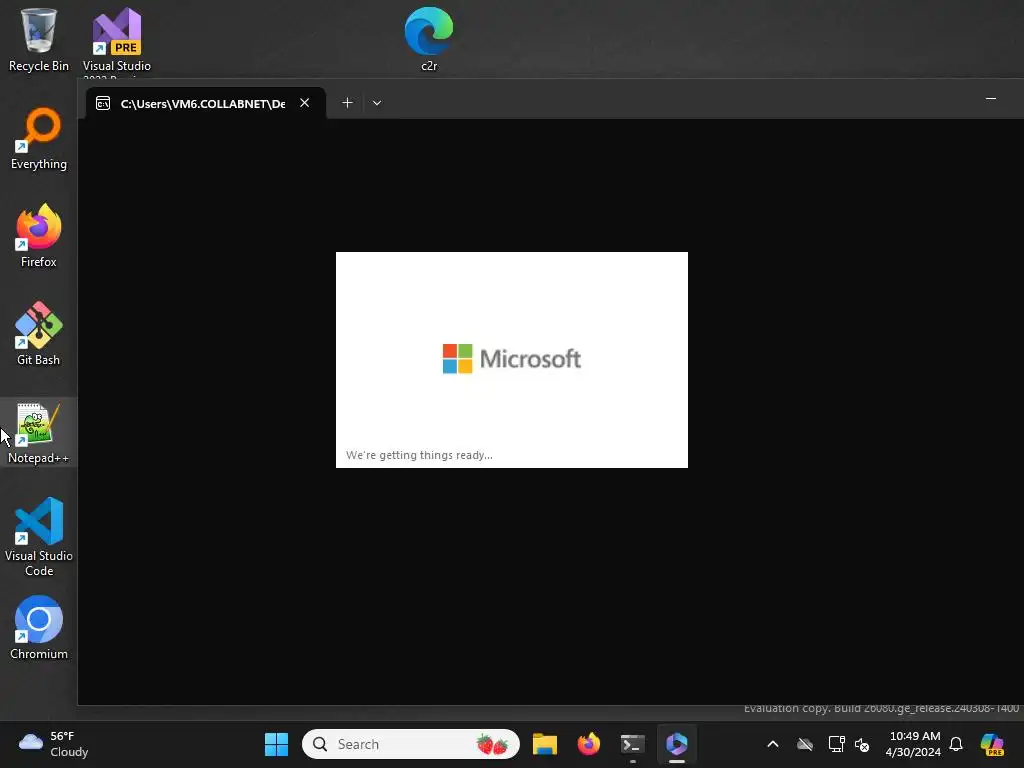Screen dimensions: 1024x768
Task: Open the network status tray icon
Action: pos(836,744)
